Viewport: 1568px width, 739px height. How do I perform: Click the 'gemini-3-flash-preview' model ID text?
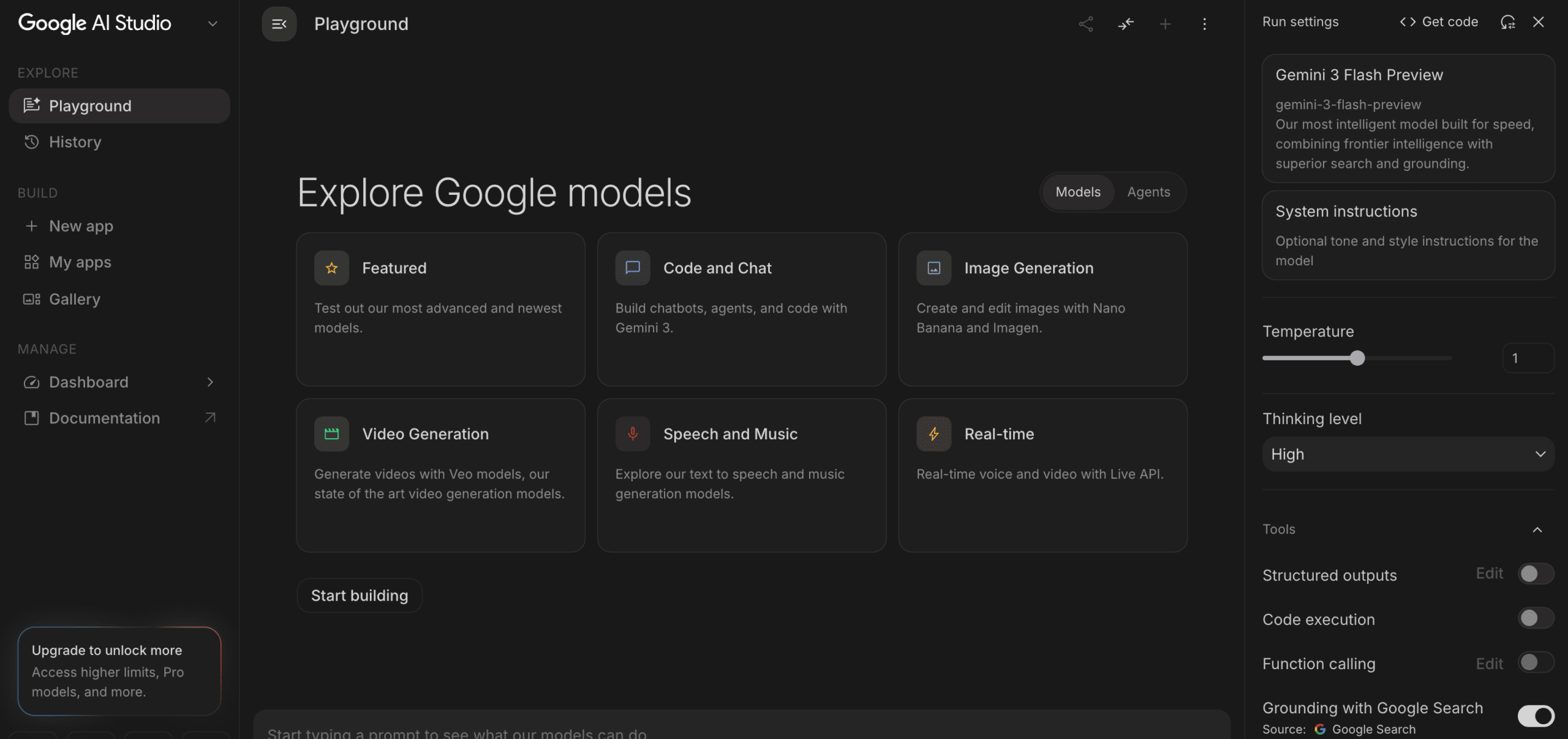[1348, 105]
